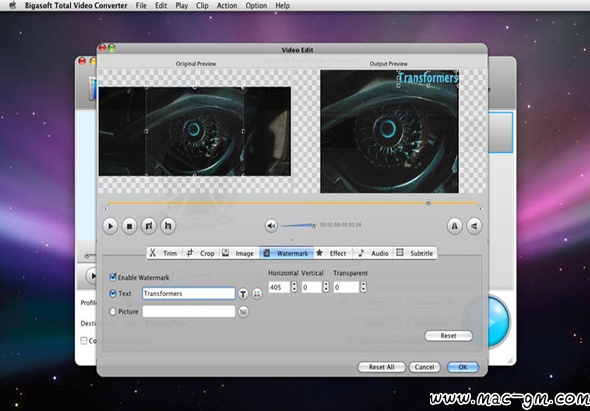
Task: Click the left timeline end marker
Action: coord(105,209)
